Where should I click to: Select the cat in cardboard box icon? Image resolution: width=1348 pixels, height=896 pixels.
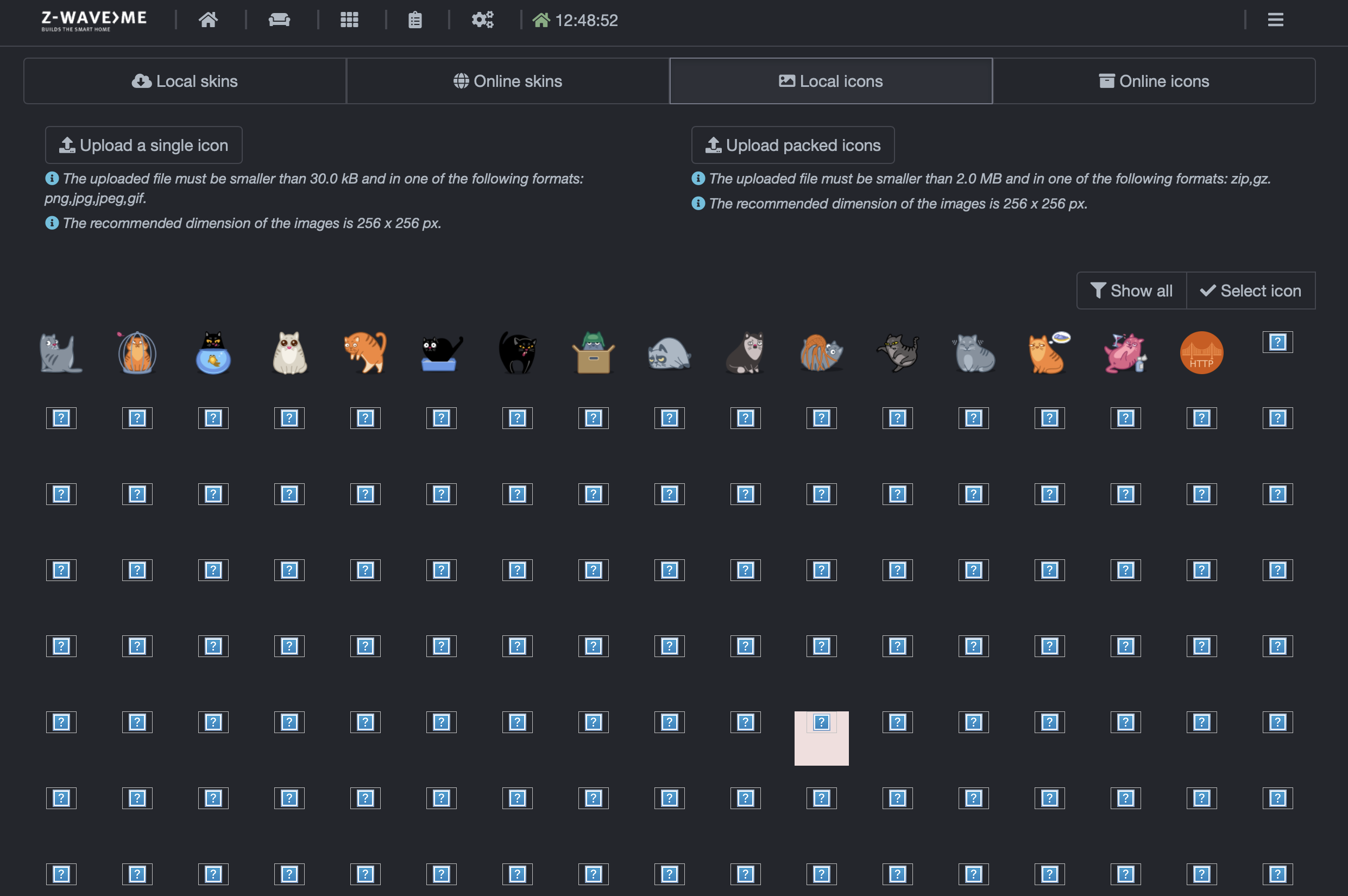click(593, 352)
